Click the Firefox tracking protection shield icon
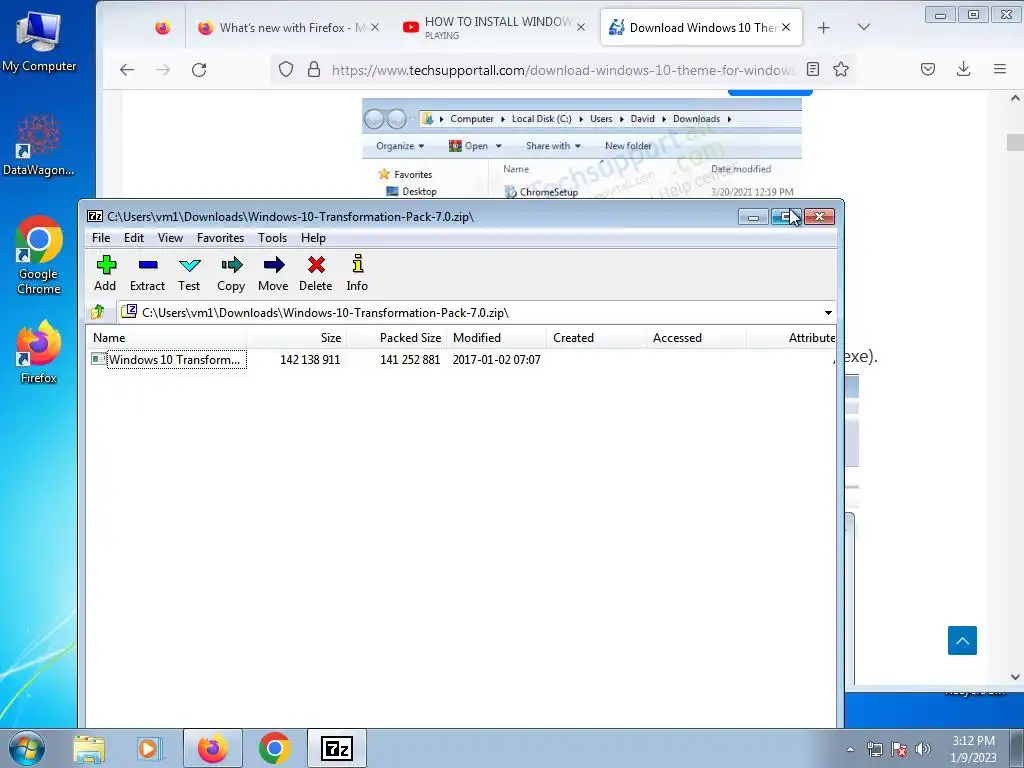This screenshot has width=1024, height=768. click(286, 69)
